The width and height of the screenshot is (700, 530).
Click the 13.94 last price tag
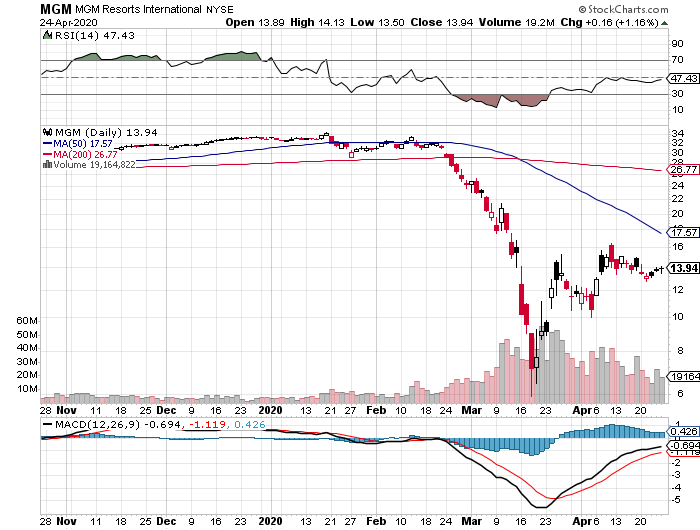click(683, 268)
